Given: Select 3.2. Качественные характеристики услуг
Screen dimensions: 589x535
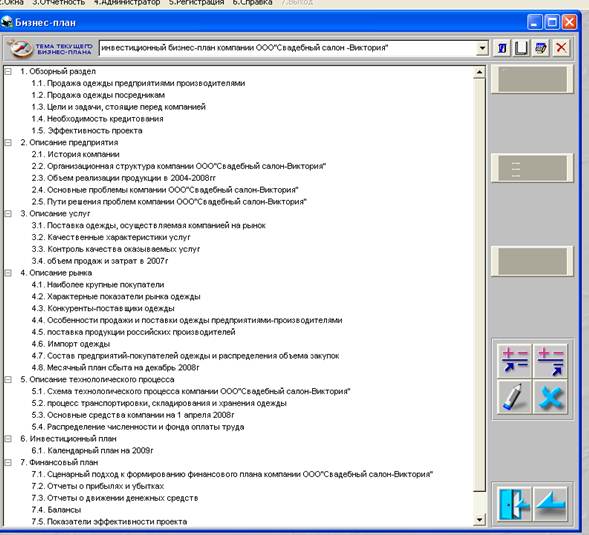Looking at the screenshot, I should click(x=111, y=237).
